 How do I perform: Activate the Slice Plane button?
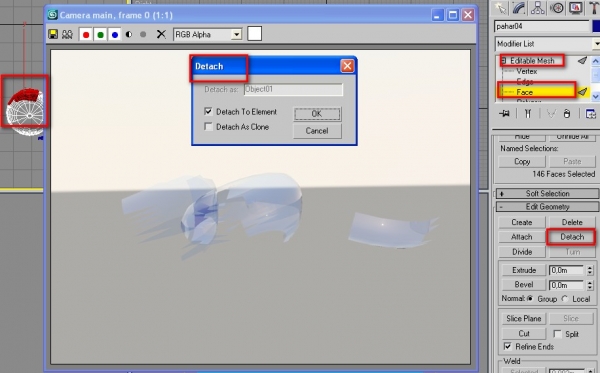pyautogui.click(x=523, y=318)
